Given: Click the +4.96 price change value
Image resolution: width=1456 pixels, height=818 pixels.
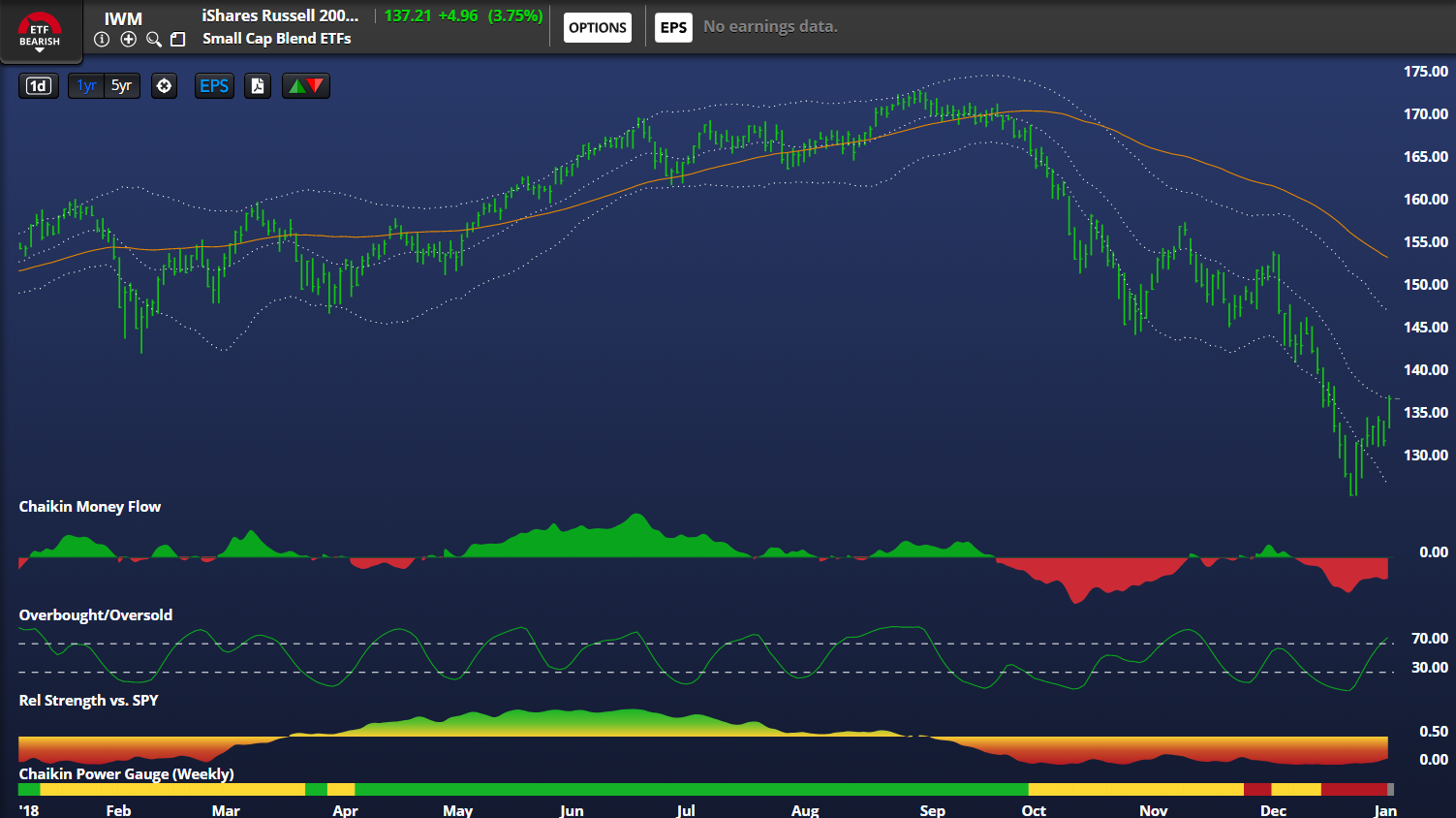Looking at the screenshot, I should (x=458, y=16).
